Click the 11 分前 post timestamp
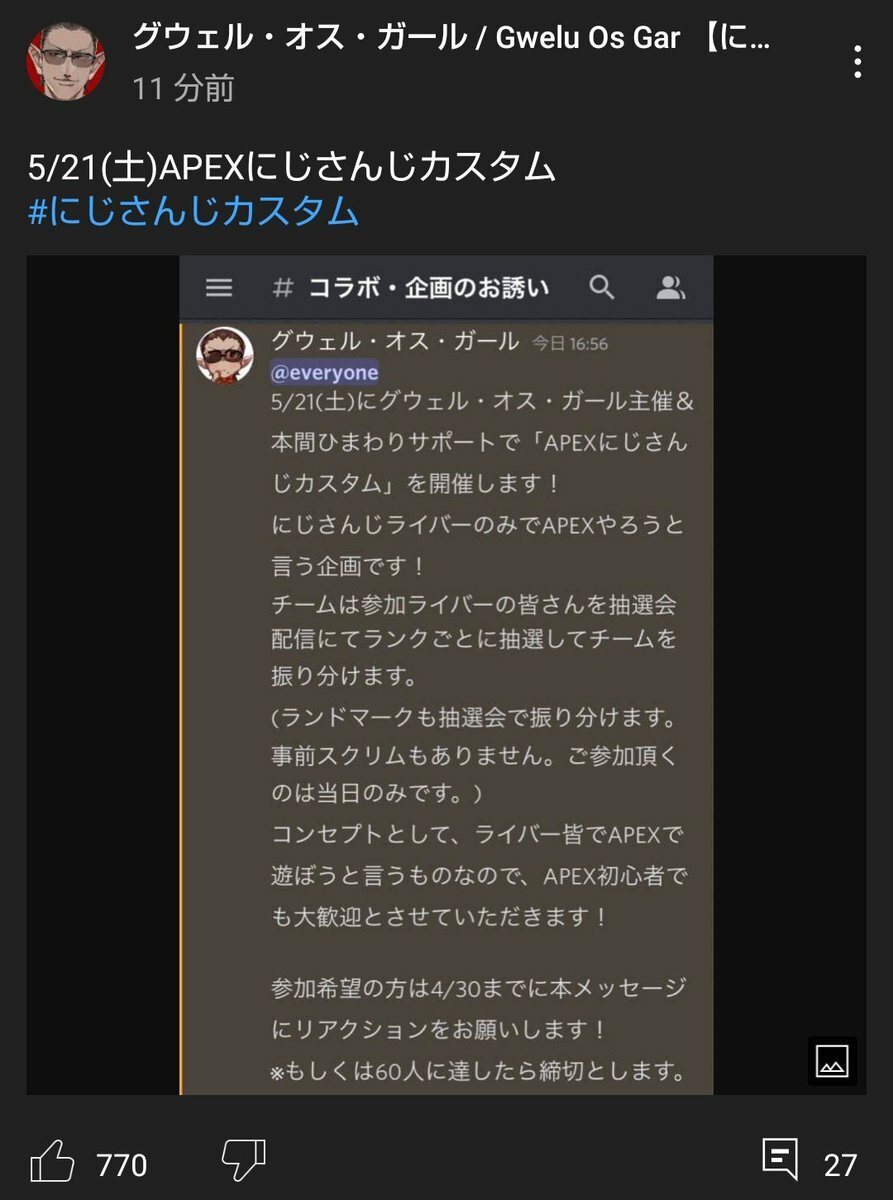 pos(183,89)
